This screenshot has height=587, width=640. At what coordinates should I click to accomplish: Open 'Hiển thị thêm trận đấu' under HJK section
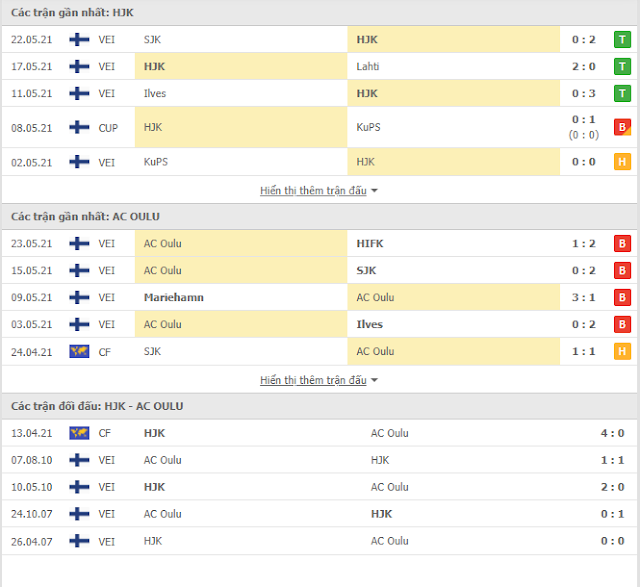[313, 191]
